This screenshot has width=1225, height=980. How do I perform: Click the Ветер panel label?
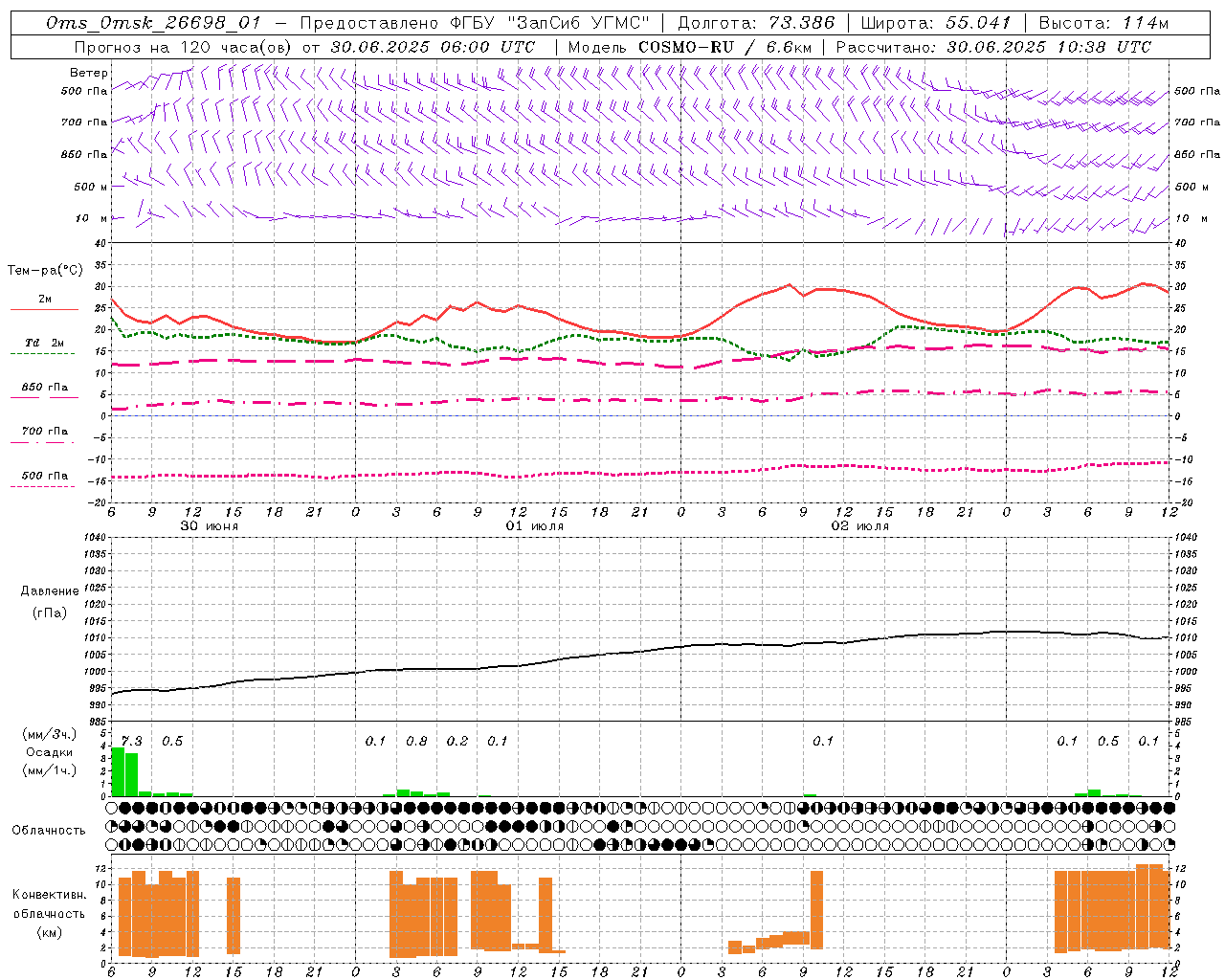pos(89,73)
